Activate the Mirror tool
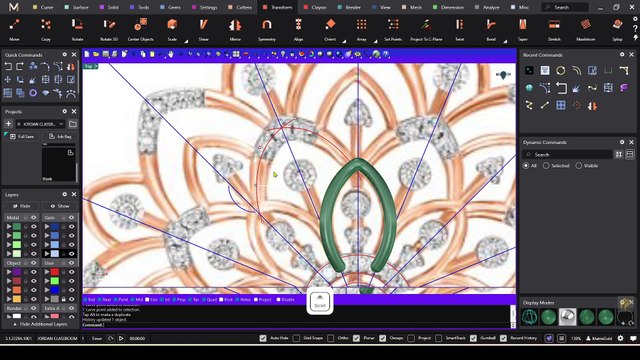The image size is (640, 360). (235, 29)
